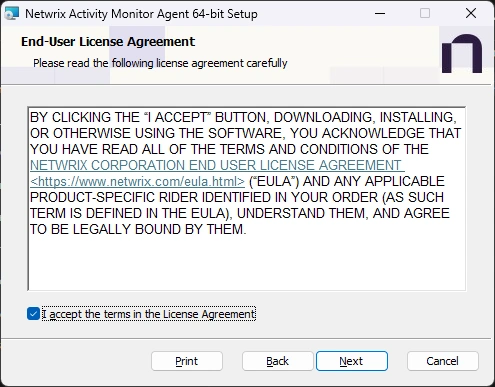
Task: Click the 'End-User License Agreement' heading
Action: [x=108, y=42]
